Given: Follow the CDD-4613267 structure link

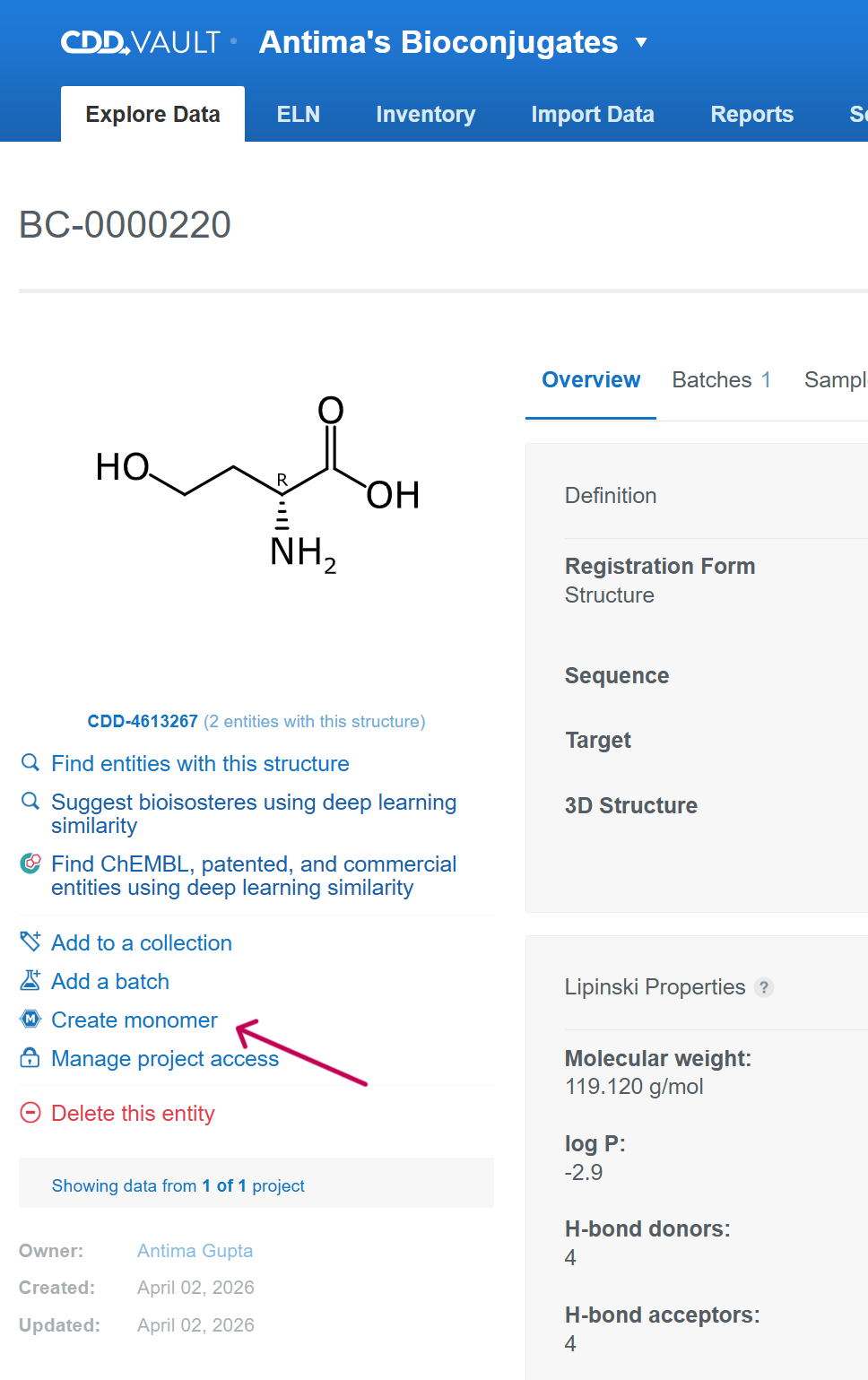Looking at the screenshot, I should pyautogui.click(x=143, y=721).
